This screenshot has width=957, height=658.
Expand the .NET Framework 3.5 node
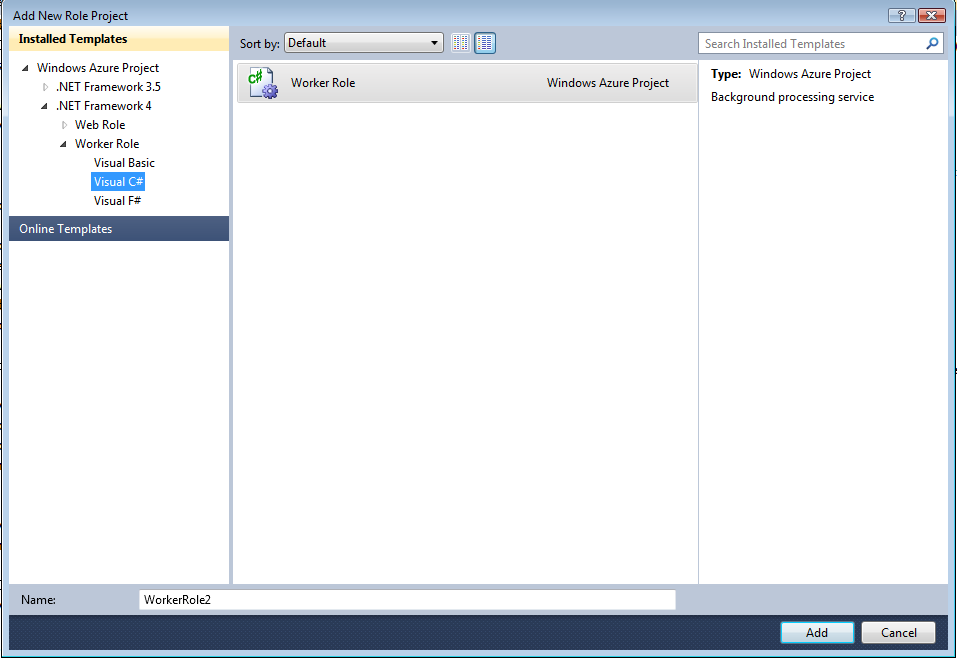click(45, 87)
